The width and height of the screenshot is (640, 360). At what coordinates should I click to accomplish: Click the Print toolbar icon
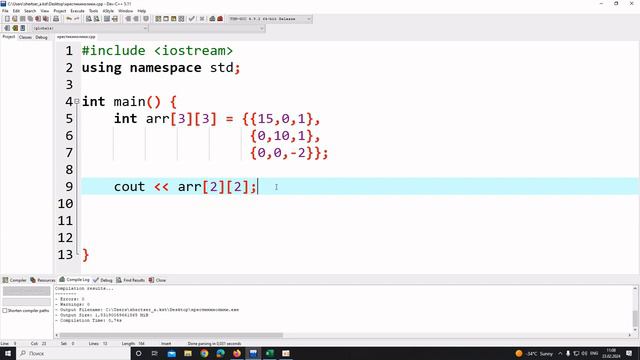56,19
